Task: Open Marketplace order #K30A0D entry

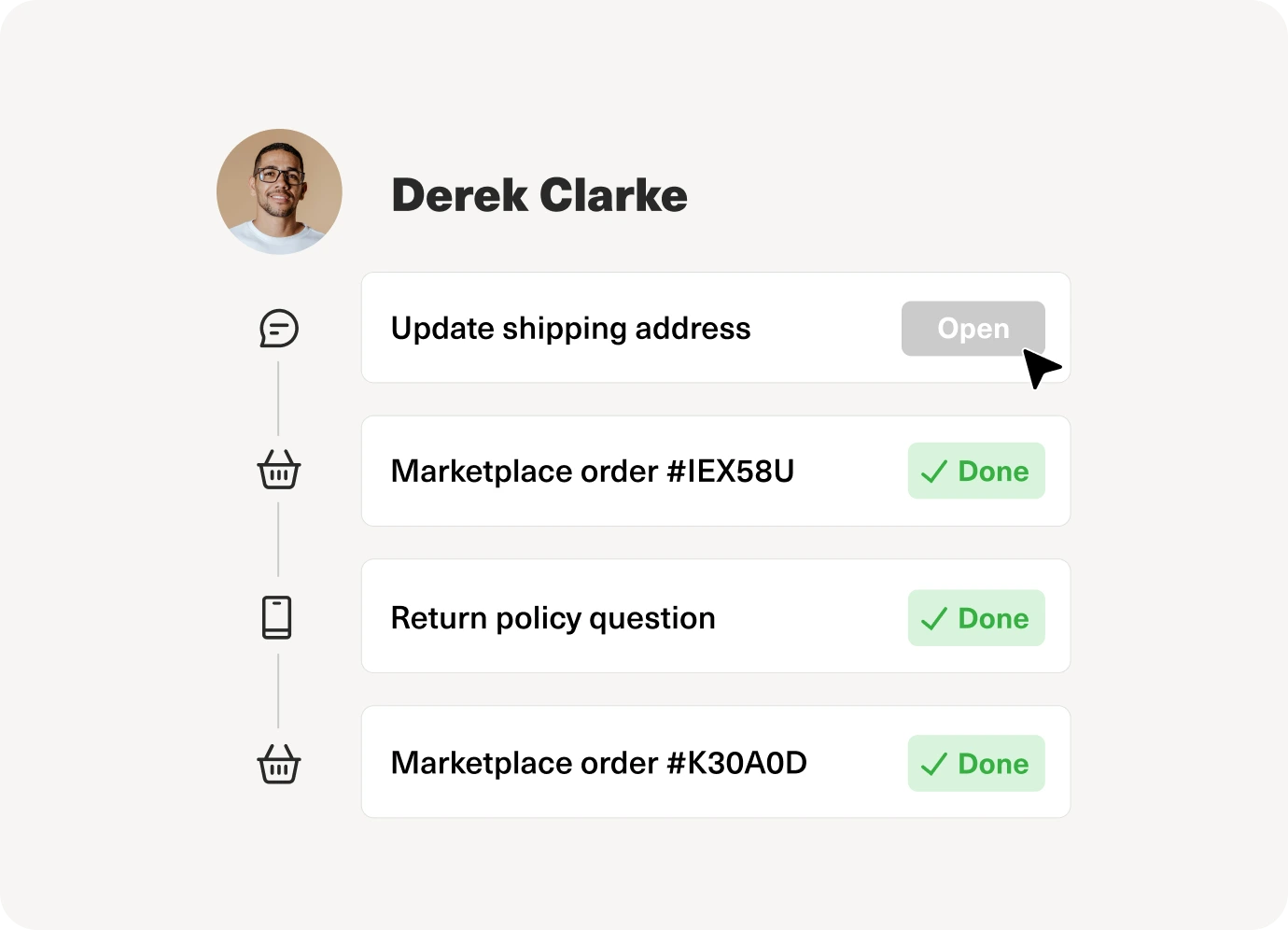Action: [x=598, y=763]
